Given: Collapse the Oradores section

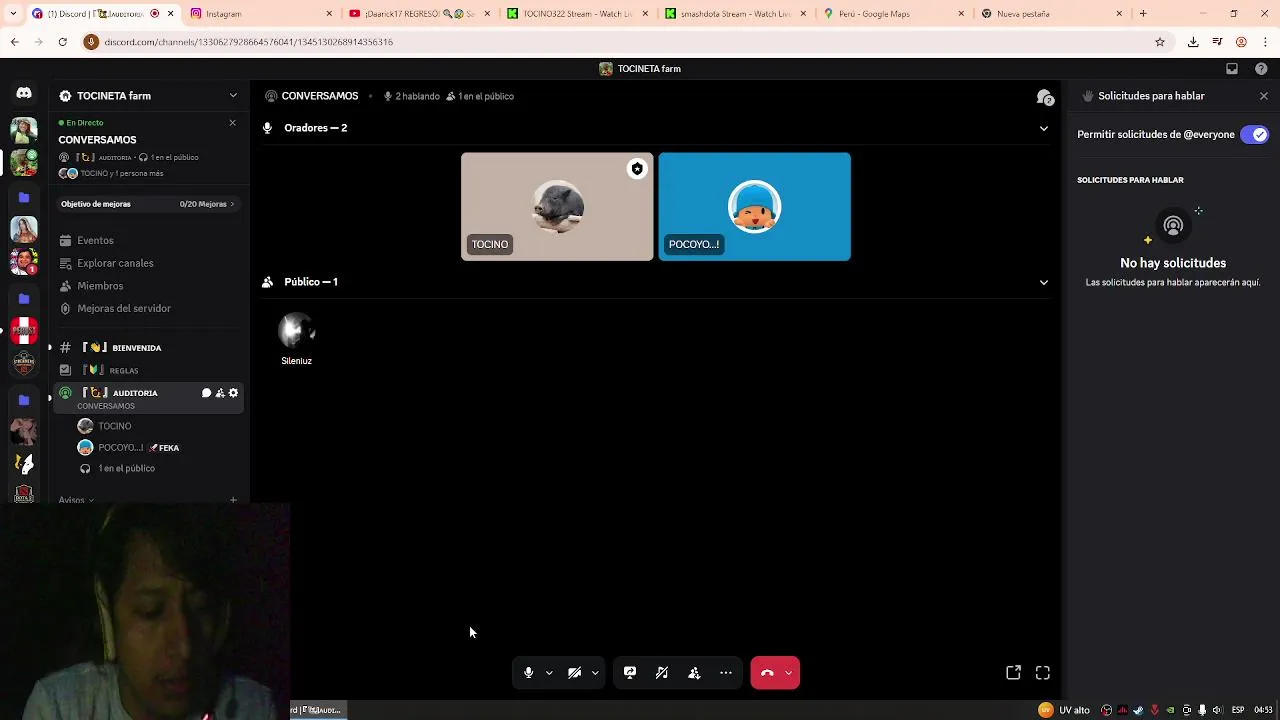Looking at the screenshot, I should (x=1044, y=128).
